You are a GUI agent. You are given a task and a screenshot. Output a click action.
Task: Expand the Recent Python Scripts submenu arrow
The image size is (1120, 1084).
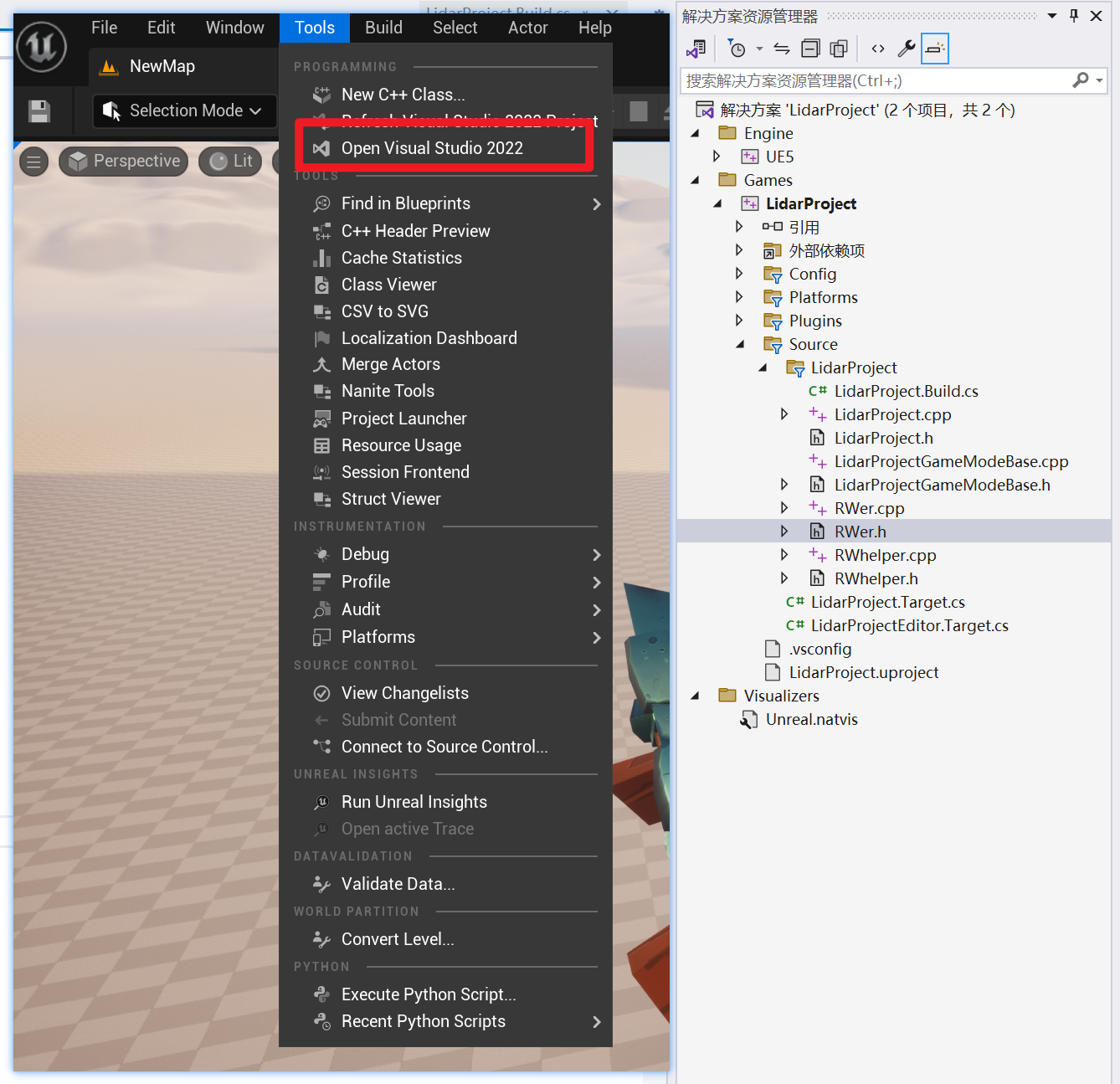click(597, 1022)
